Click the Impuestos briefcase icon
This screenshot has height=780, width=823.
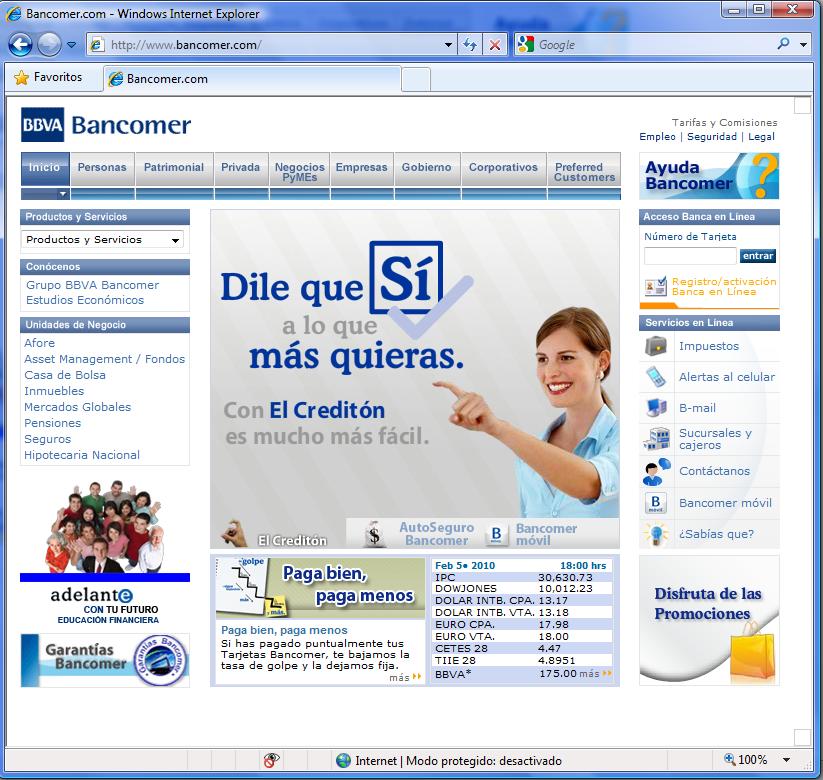point(656,346)
